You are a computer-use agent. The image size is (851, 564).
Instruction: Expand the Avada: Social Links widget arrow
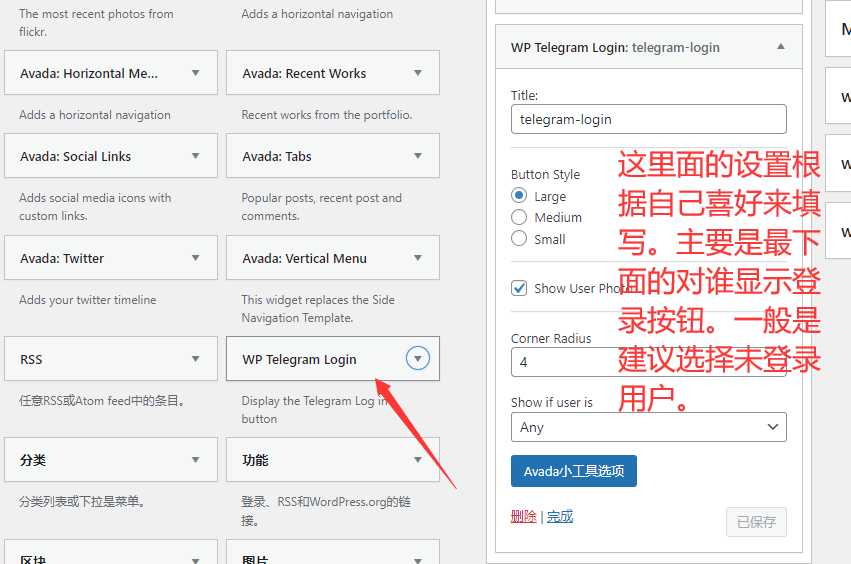pyautogui.click(x=195, y=156)
